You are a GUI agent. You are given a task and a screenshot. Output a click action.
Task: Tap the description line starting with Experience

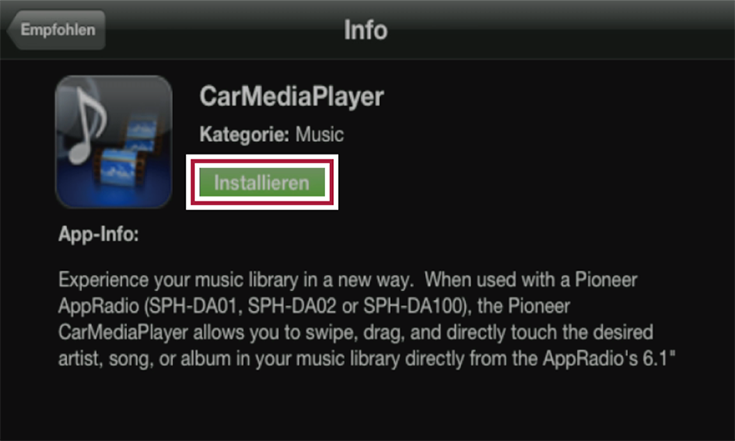point(348,280)
